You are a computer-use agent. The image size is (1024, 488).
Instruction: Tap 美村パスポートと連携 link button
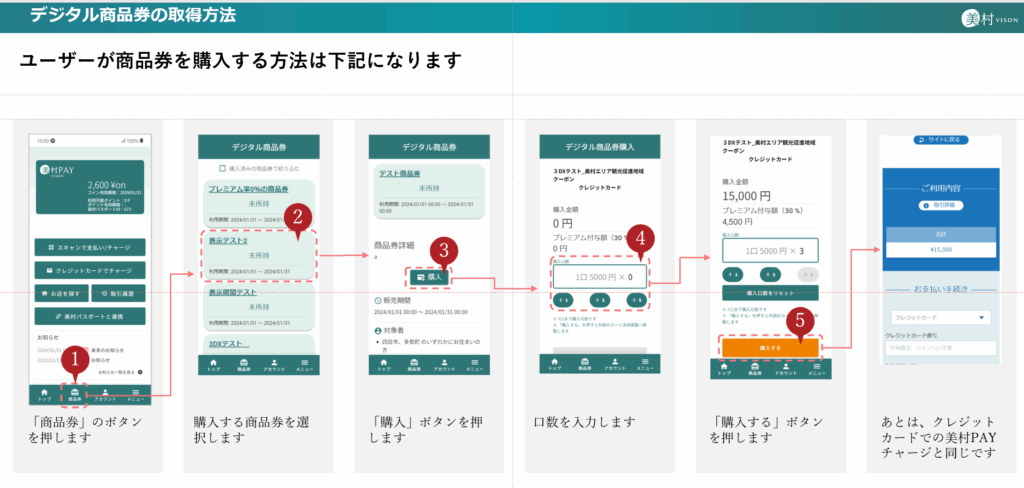tap(89, 315)
